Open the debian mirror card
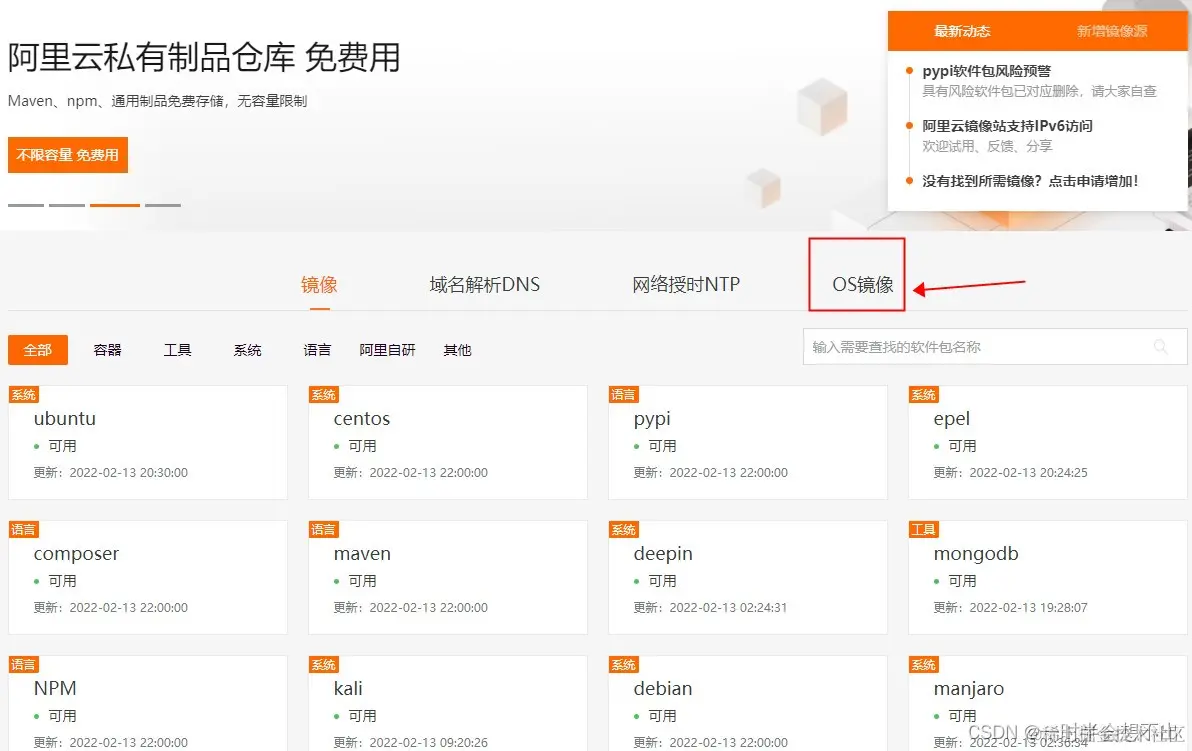Image resolution: width=1192 pixels, height=751 pixels. [x=748, y=703]
